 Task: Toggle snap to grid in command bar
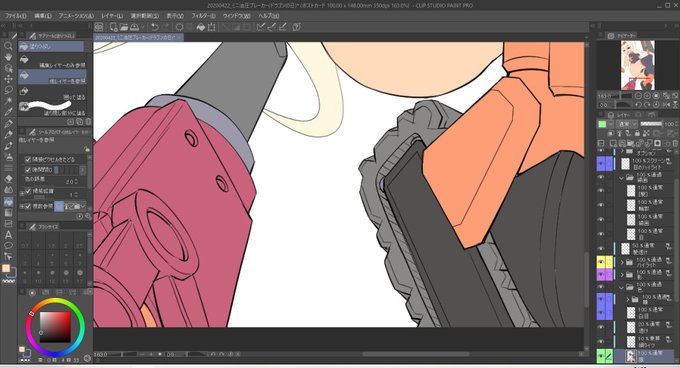[283, 27]
